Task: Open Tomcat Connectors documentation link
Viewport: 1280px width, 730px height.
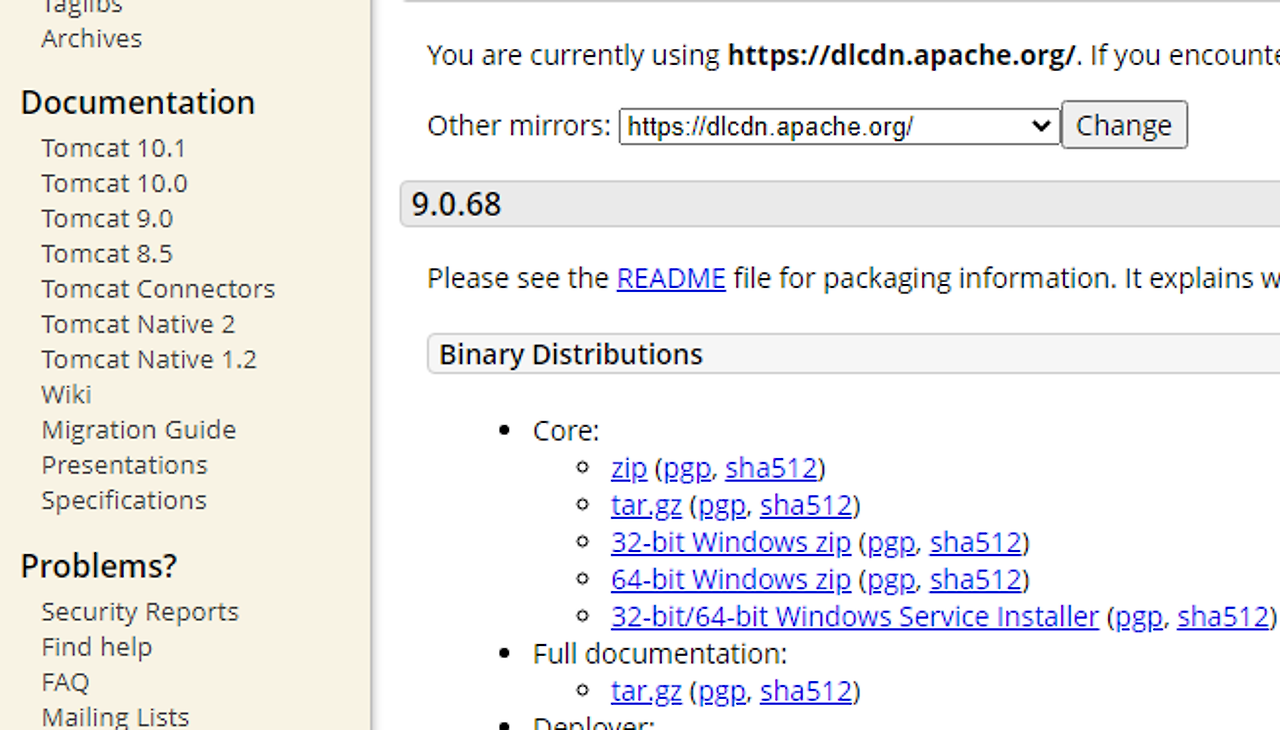Action: click(158, 289)
